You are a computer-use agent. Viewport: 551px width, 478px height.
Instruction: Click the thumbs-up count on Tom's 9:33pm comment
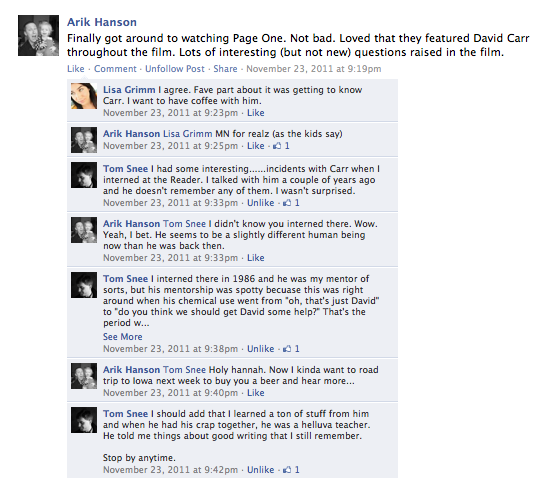point(291,203)
